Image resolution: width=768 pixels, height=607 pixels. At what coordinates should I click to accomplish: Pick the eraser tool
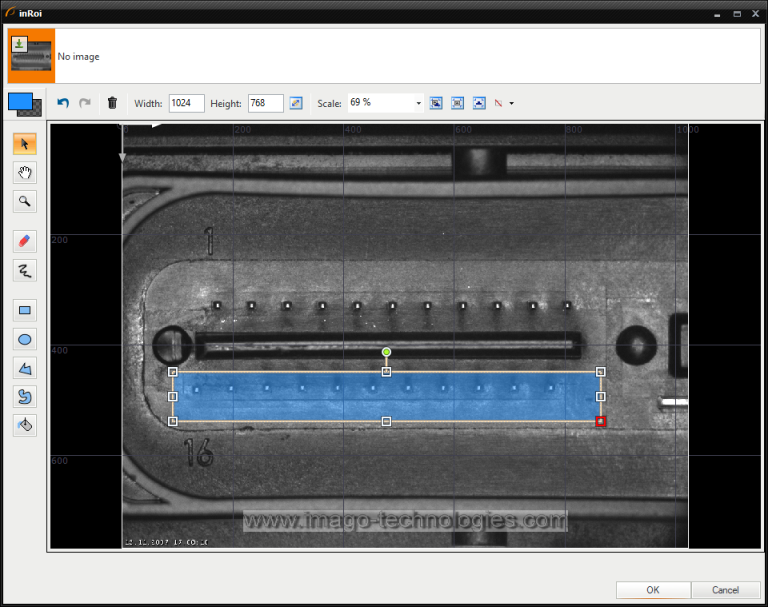[x=25, y=241]
